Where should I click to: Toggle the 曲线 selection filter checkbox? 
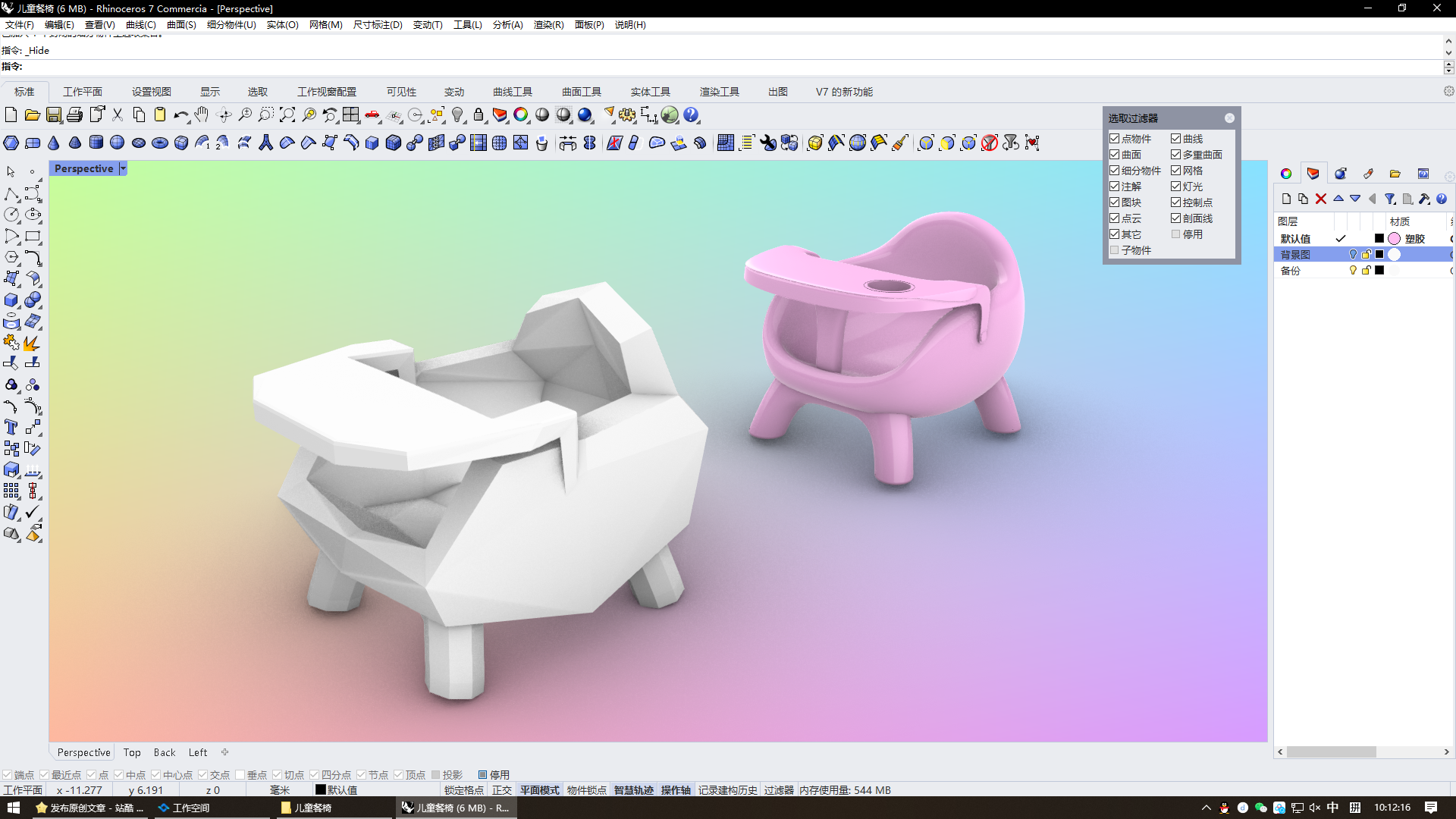(1175, 139)
